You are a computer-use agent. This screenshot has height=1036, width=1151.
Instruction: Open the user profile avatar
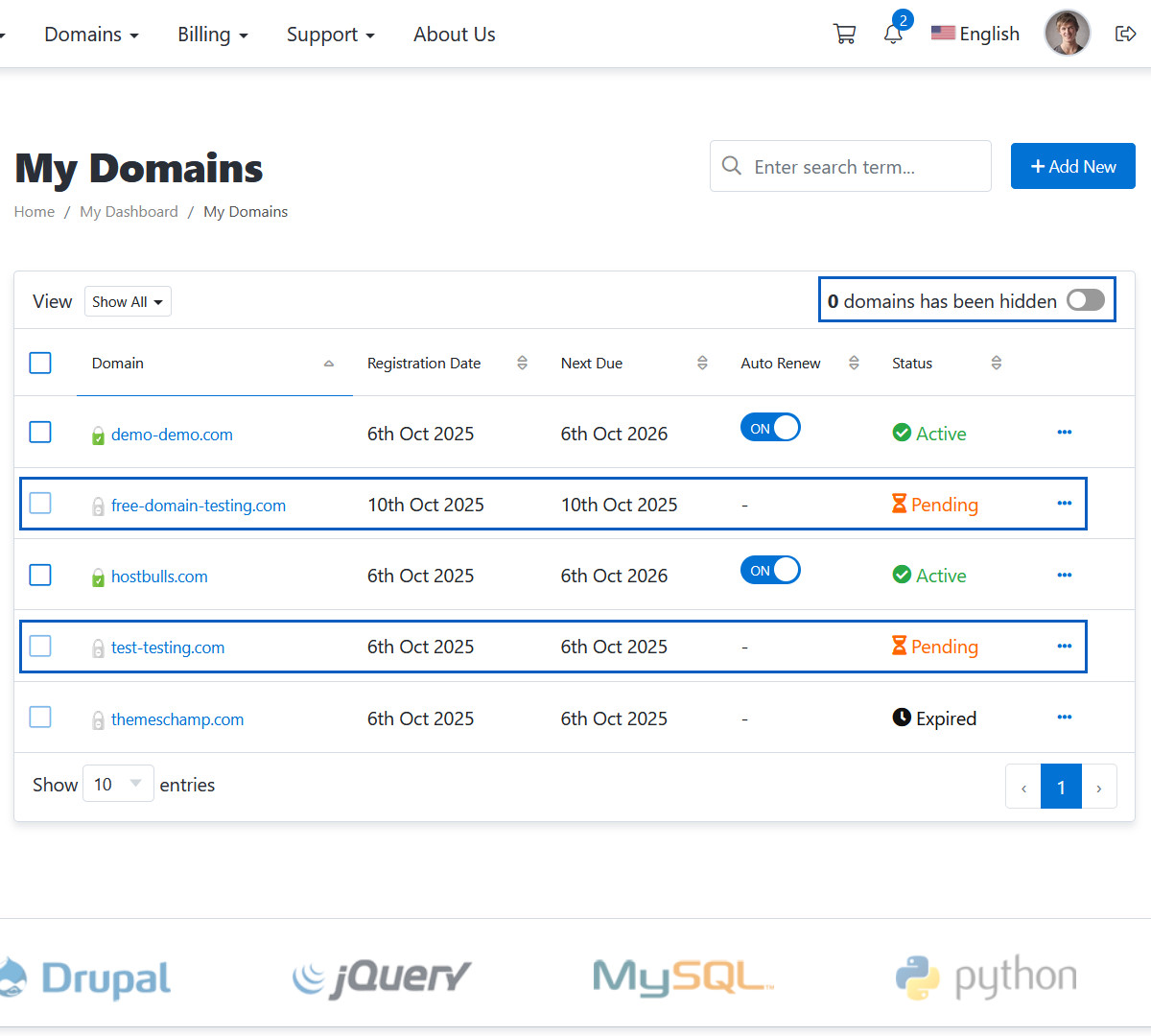pos(1067,34)
